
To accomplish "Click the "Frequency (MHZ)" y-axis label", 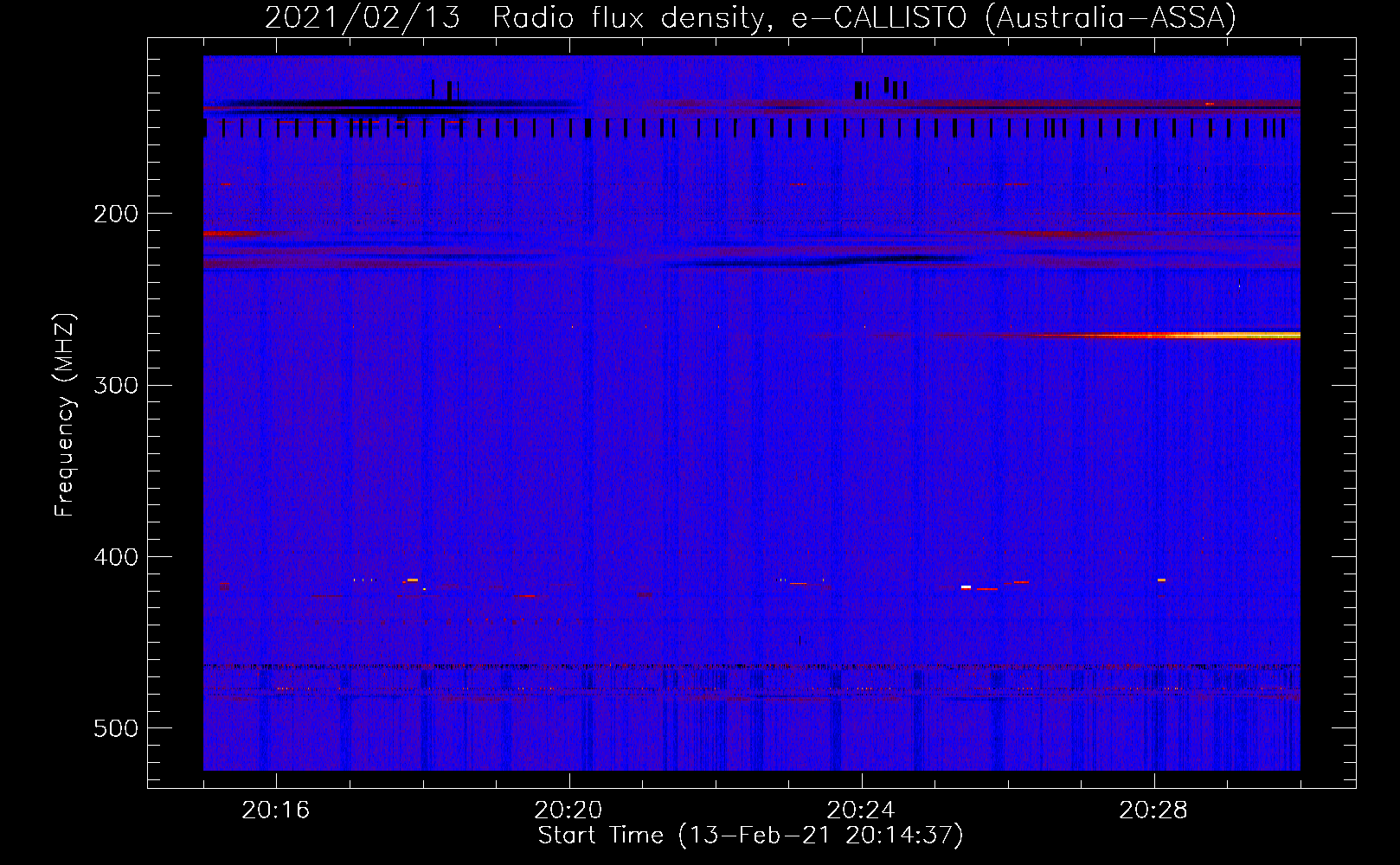I will coord(65,415).
